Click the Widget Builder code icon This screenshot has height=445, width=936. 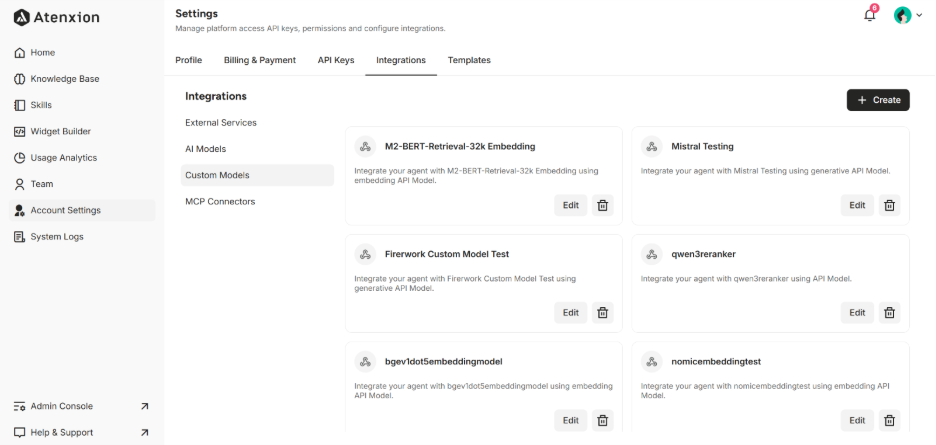[x=20, y=131]
